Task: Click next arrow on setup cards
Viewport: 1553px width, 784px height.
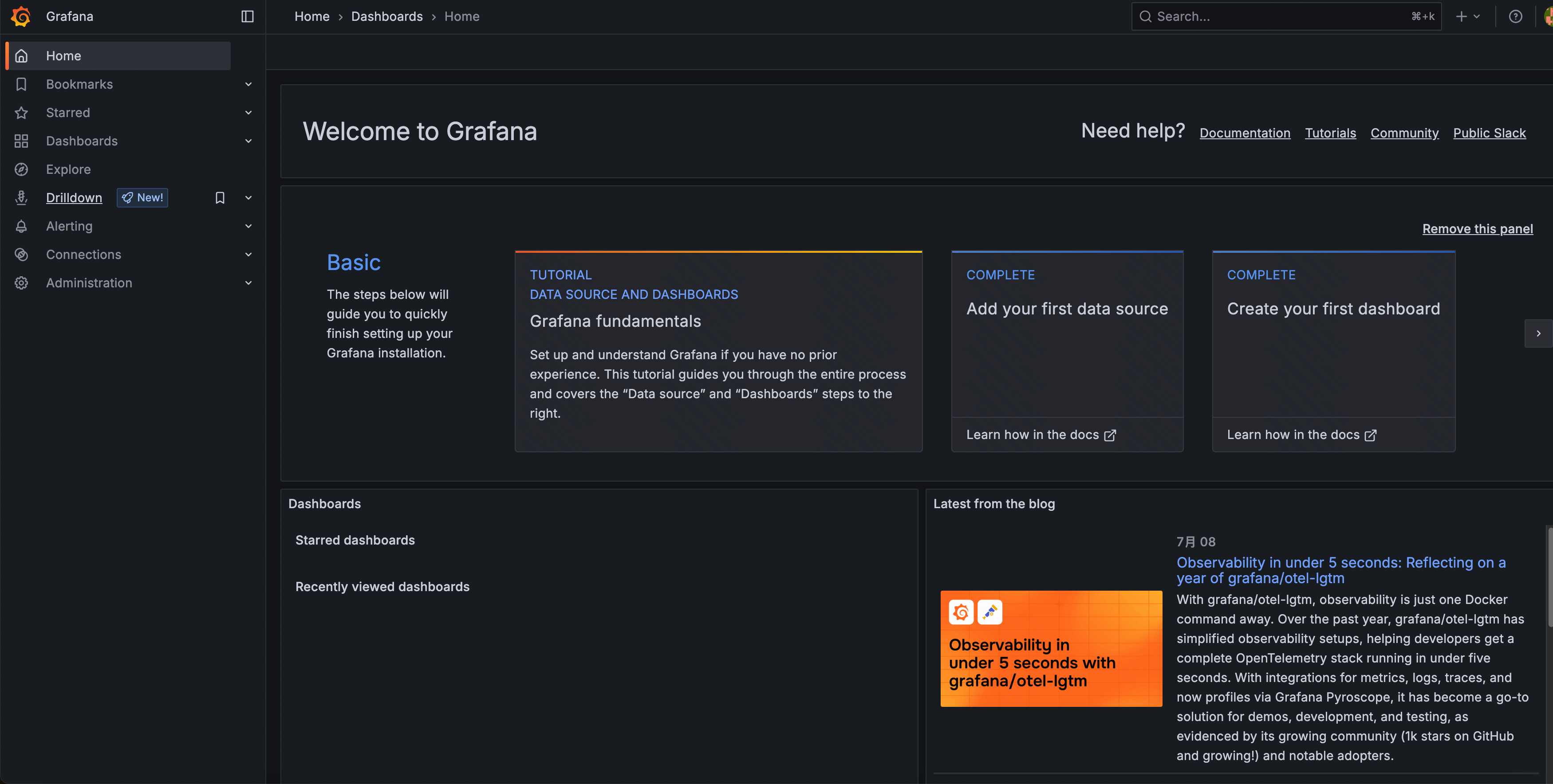Action: (x=1538, y=333)
